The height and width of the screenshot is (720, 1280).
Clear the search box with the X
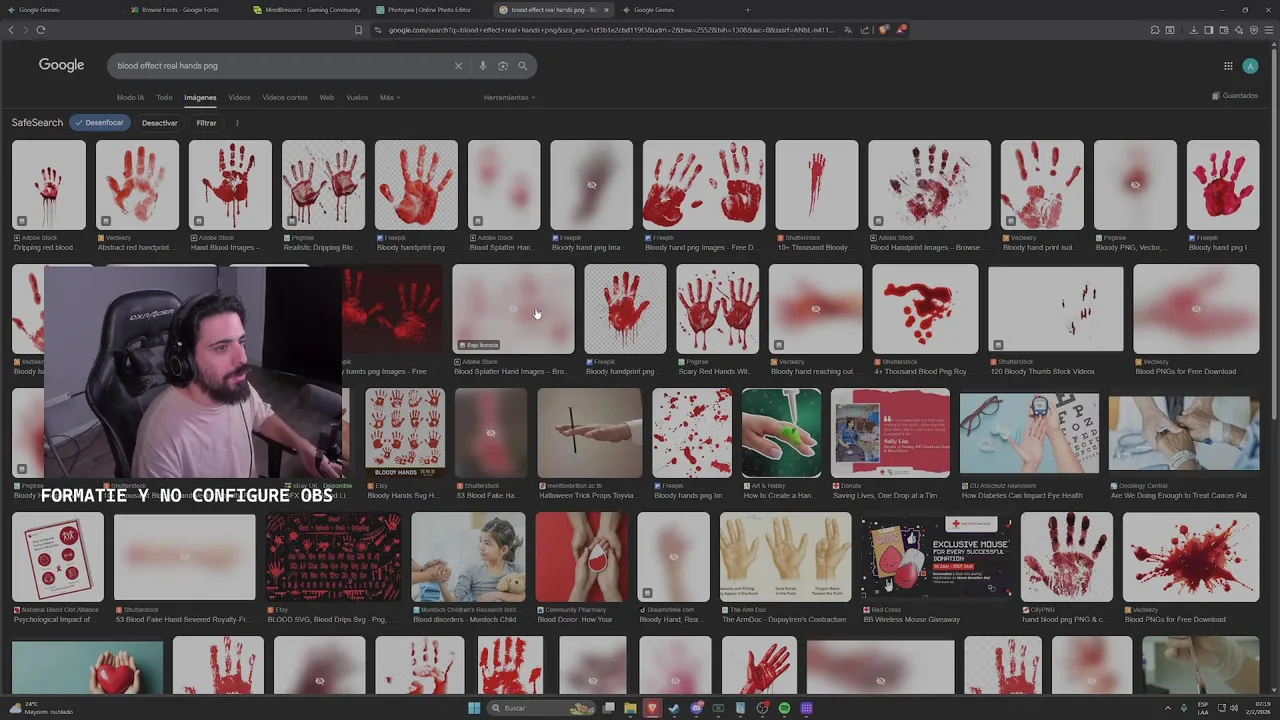(x=458, y=66)
